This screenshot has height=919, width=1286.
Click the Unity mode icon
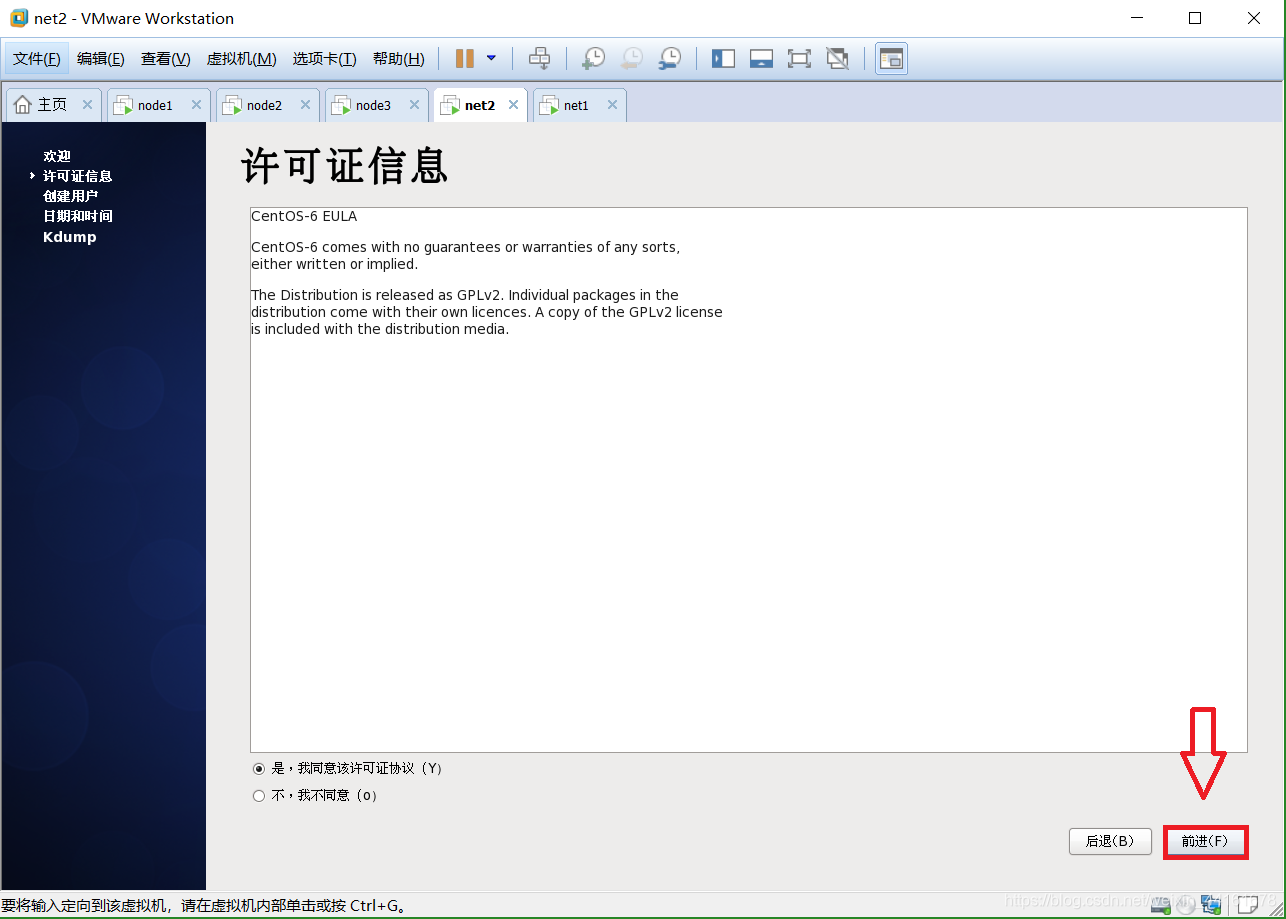(837, 58)
